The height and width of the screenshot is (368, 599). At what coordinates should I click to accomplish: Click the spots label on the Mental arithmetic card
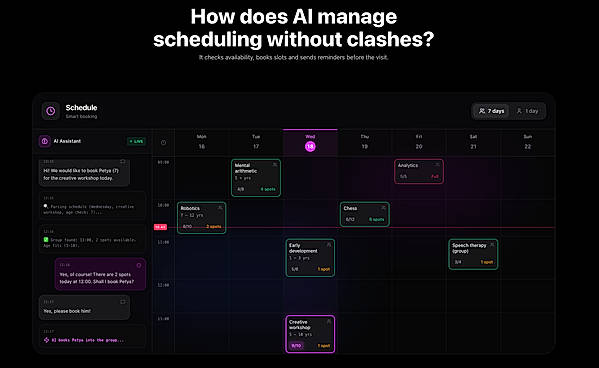(268, 189)
